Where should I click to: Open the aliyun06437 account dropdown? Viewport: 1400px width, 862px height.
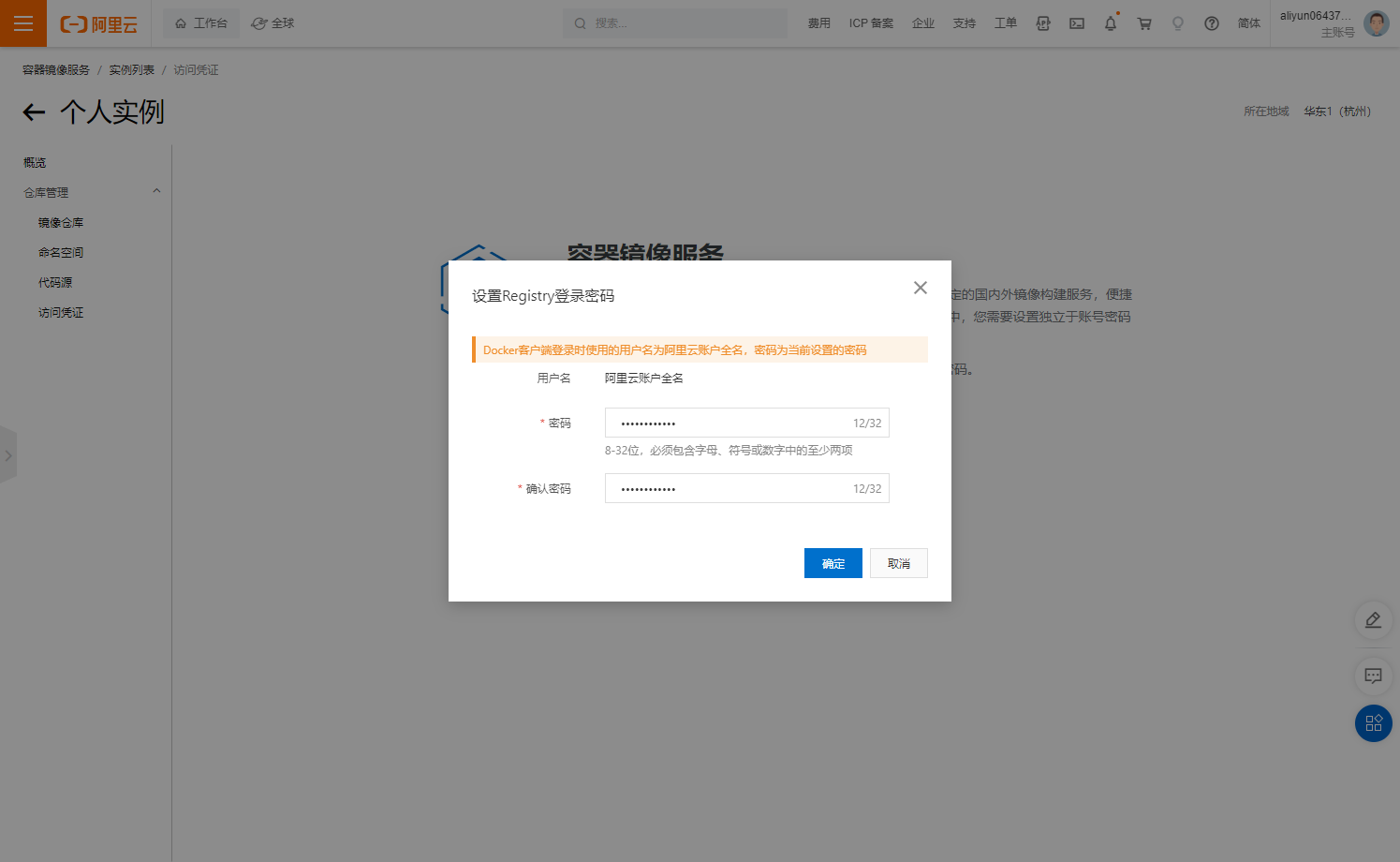1320,22
